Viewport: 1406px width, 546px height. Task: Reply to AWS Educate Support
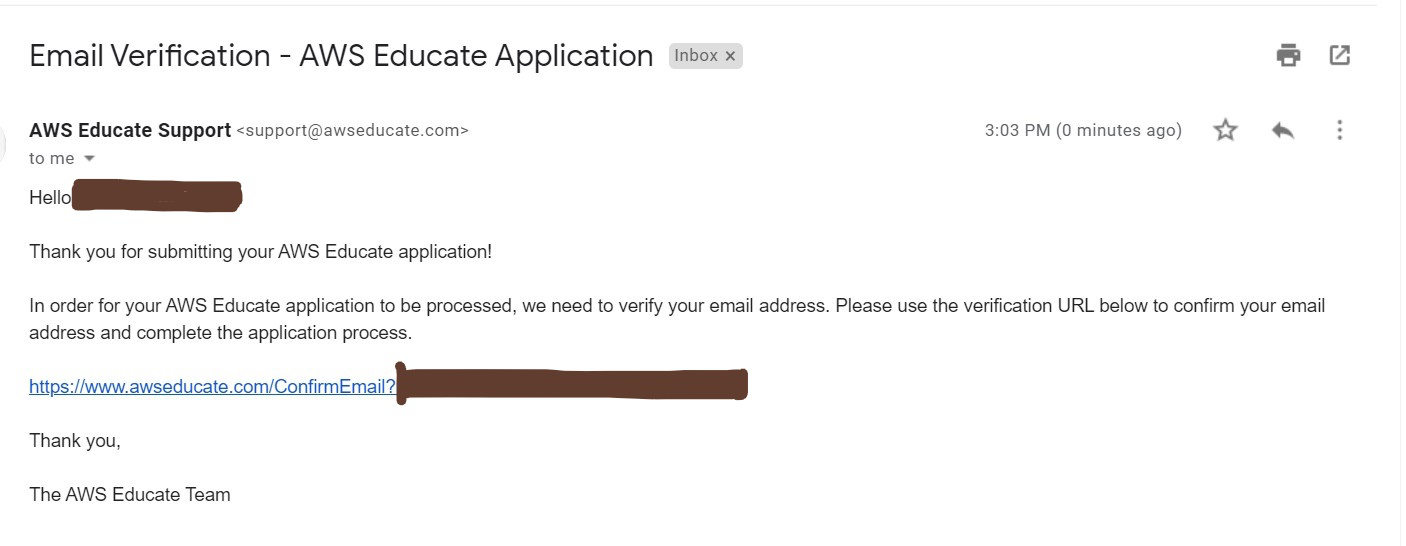coord(1283,130)
